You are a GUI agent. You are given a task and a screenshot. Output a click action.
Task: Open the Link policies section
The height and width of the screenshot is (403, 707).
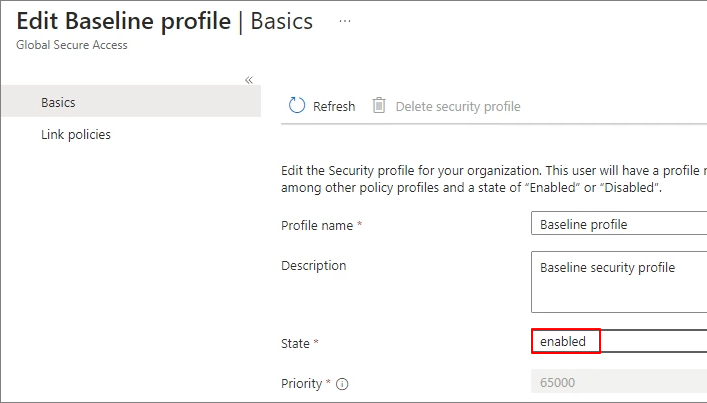(76, 134)
